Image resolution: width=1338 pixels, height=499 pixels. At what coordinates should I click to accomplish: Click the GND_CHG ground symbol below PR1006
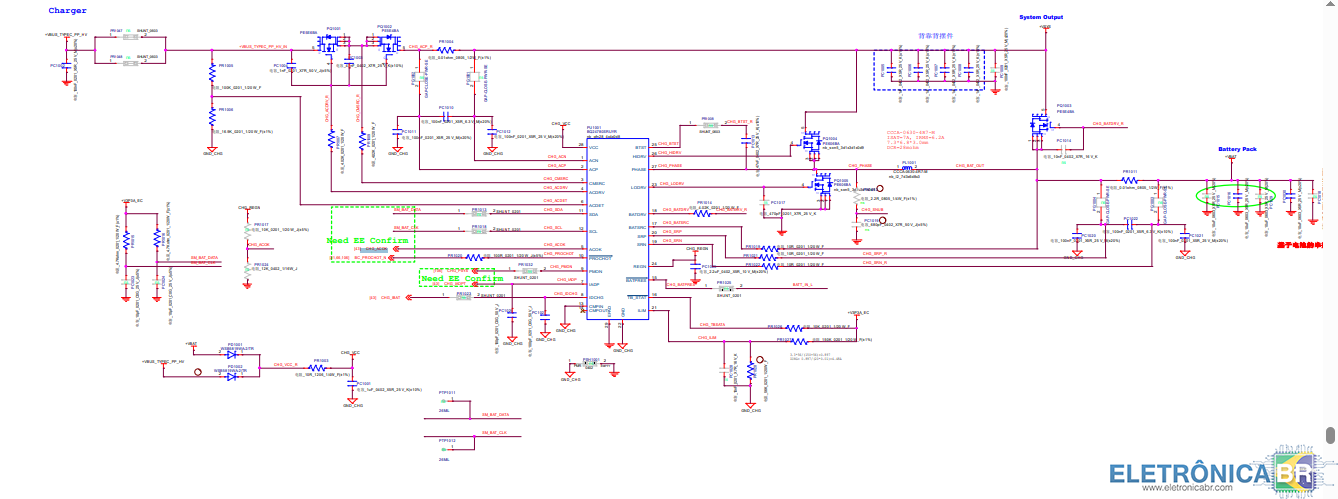tap(212, 148)
